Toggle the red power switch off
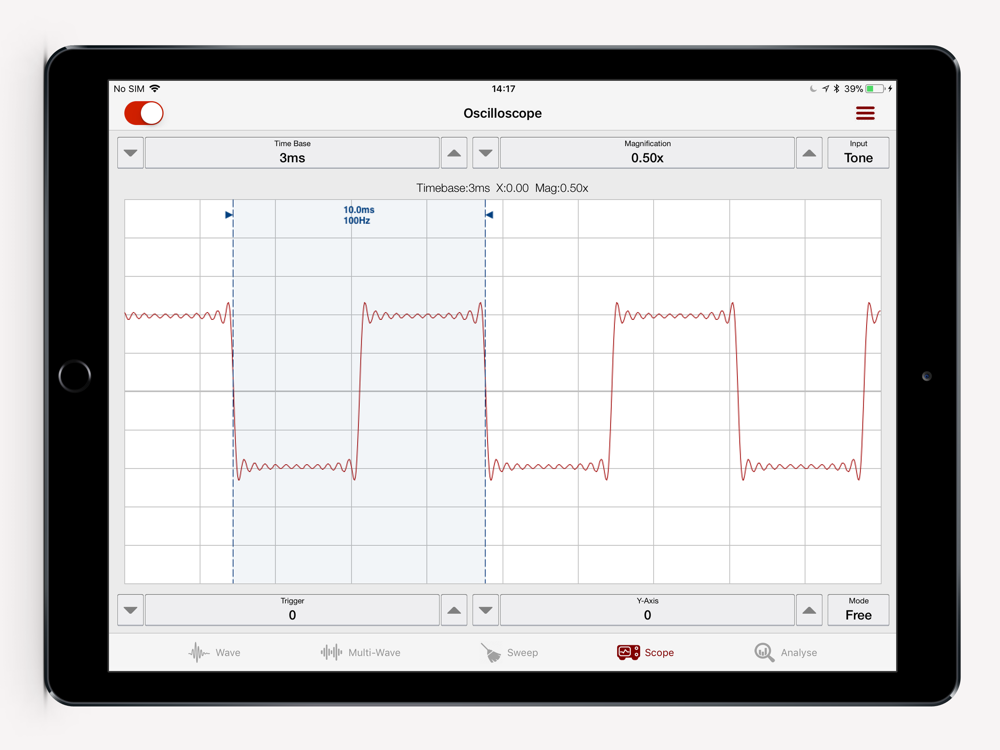The height and width of the screenshot is (750, 1000). coord(143,114)
